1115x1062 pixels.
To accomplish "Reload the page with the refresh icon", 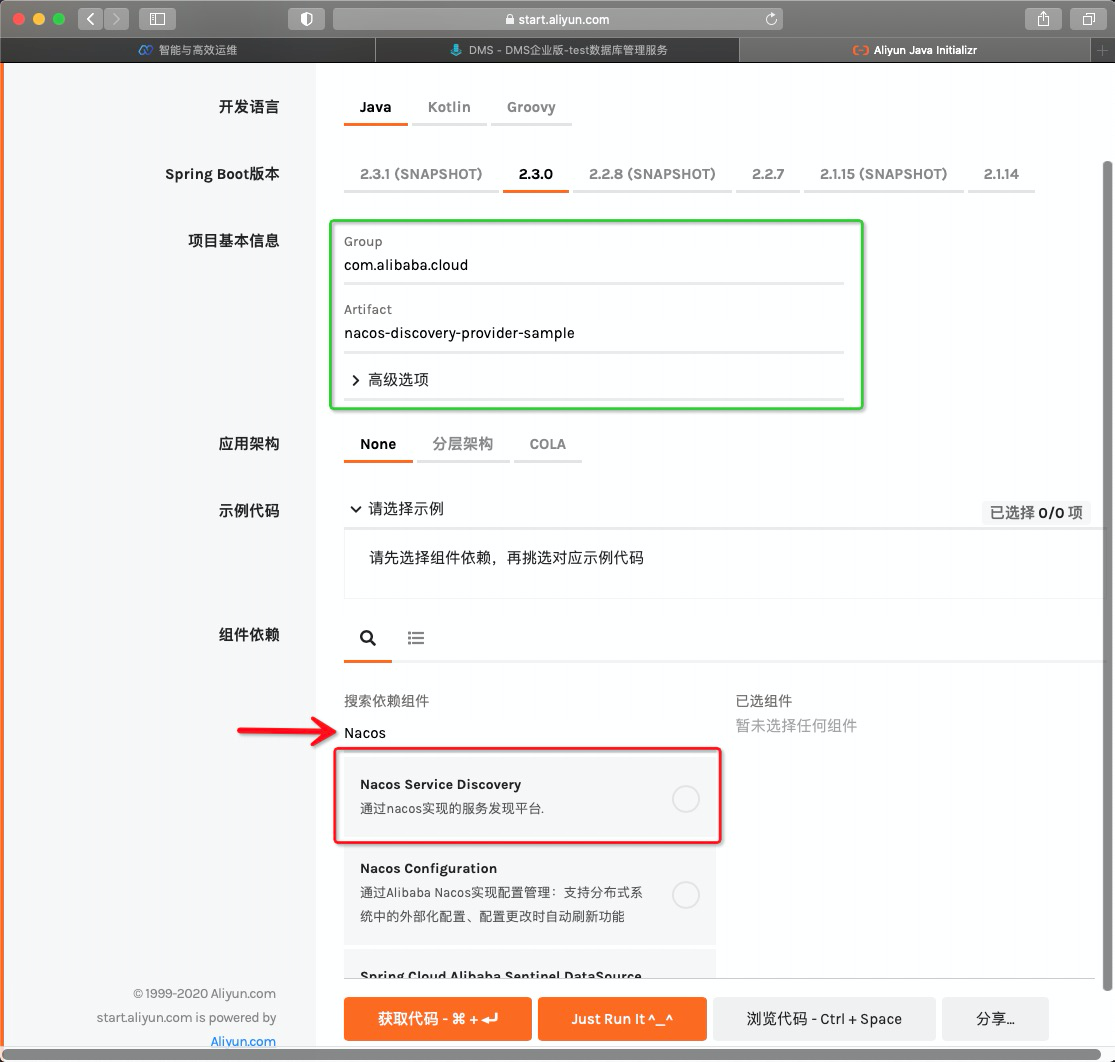I will [771, 19].
